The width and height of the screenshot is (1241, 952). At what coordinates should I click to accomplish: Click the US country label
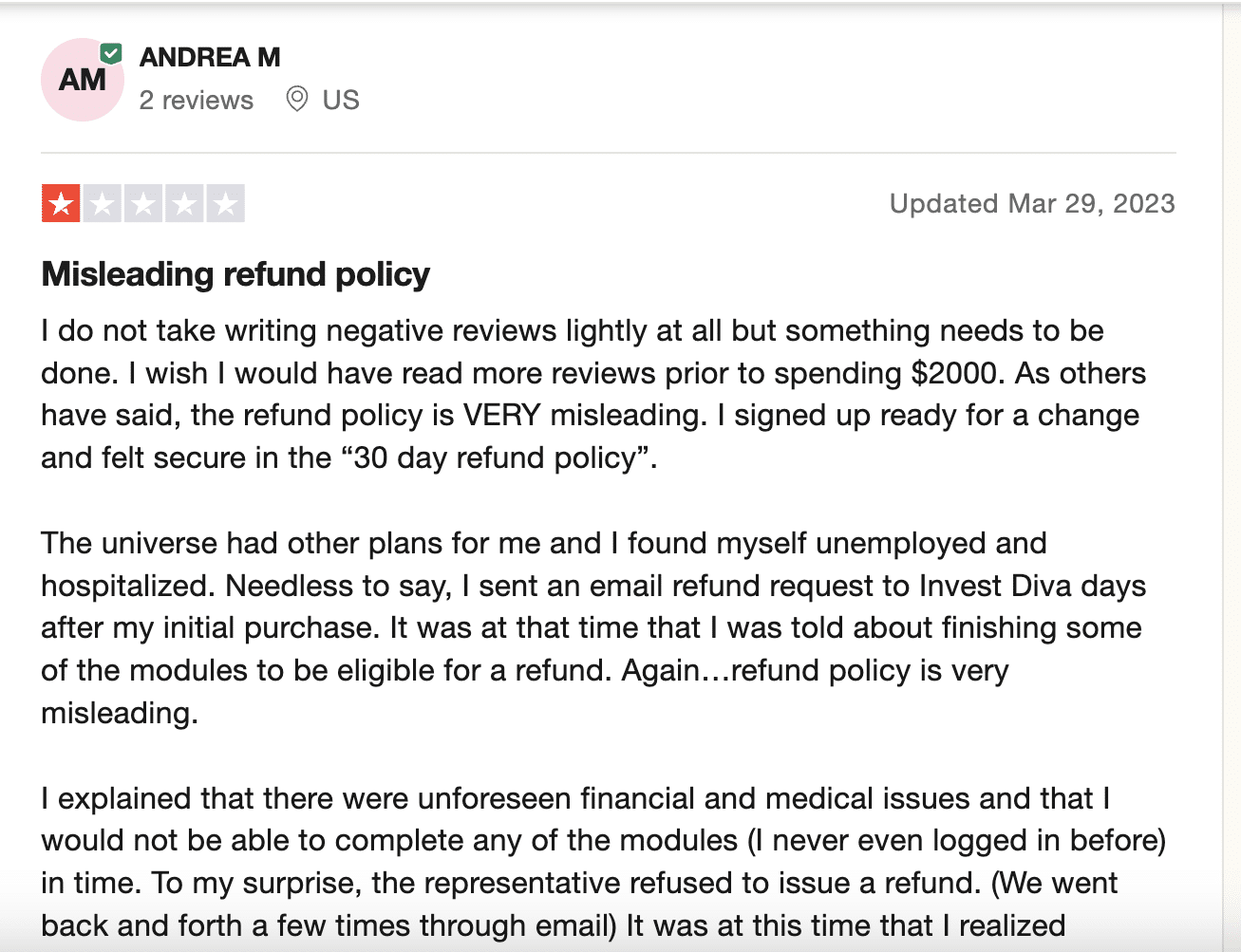[x=341, y=100]
